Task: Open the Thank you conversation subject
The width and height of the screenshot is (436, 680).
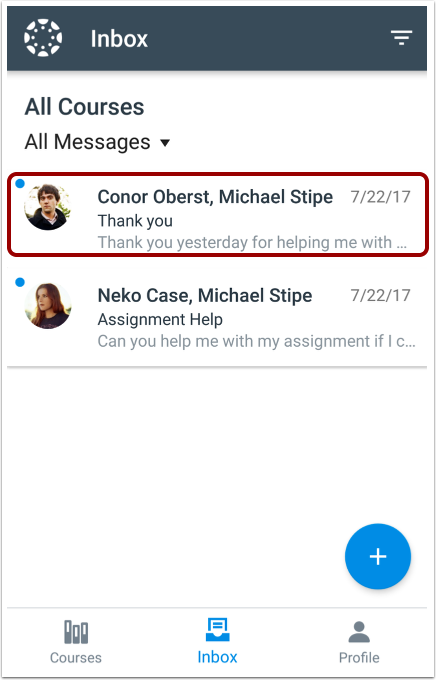Action: [135, 221]
